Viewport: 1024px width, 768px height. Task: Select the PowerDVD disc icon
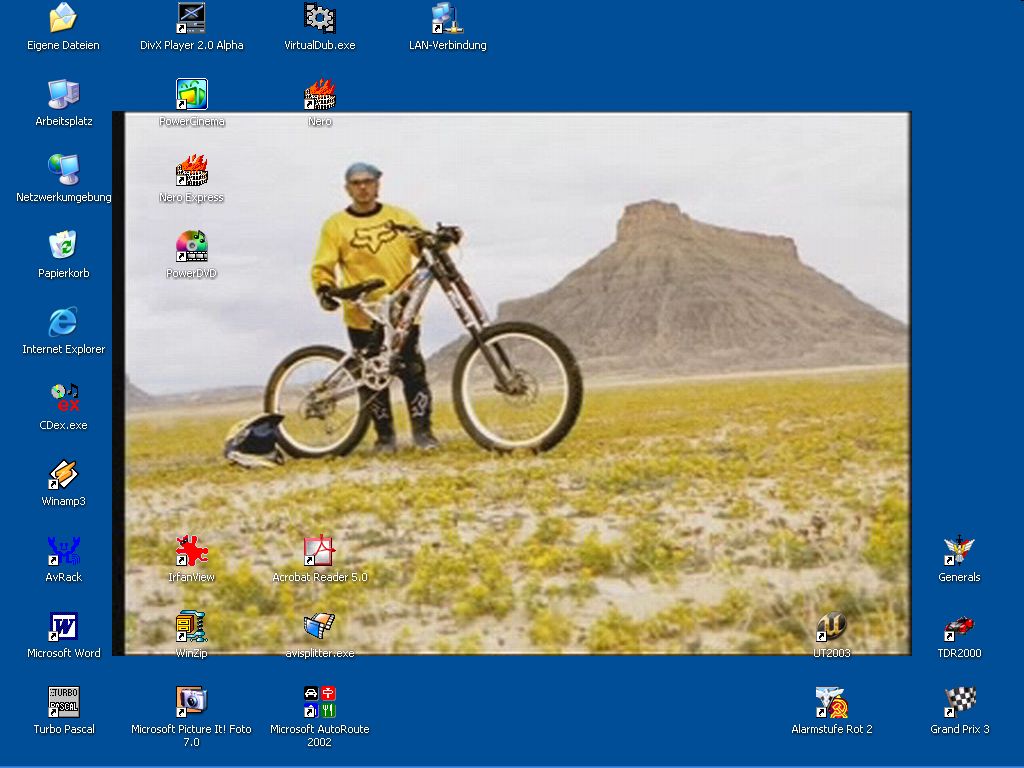click(191, 246)
